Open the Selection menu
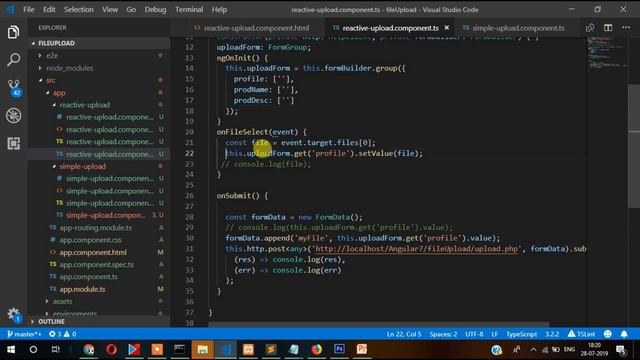The image size is (640, 360). [78, 9]
